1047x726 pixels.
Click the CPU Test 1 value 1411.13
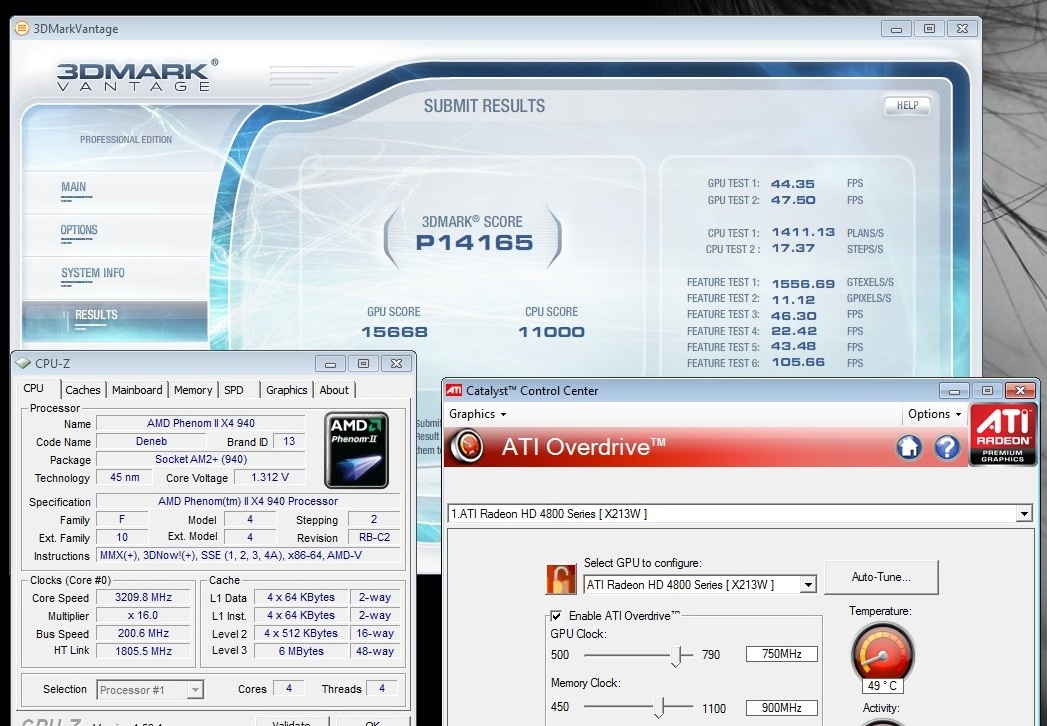click(x=803, y=232)
